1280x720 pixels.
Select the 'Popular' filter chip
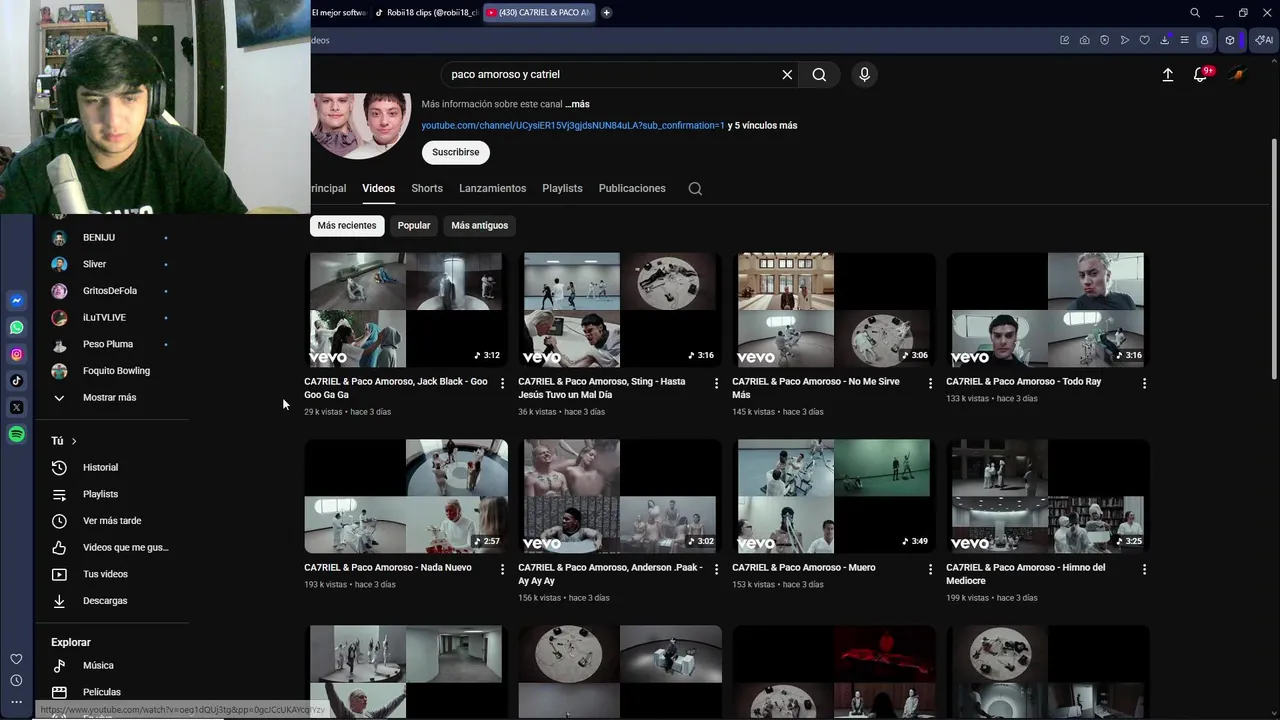click(414, 226)
